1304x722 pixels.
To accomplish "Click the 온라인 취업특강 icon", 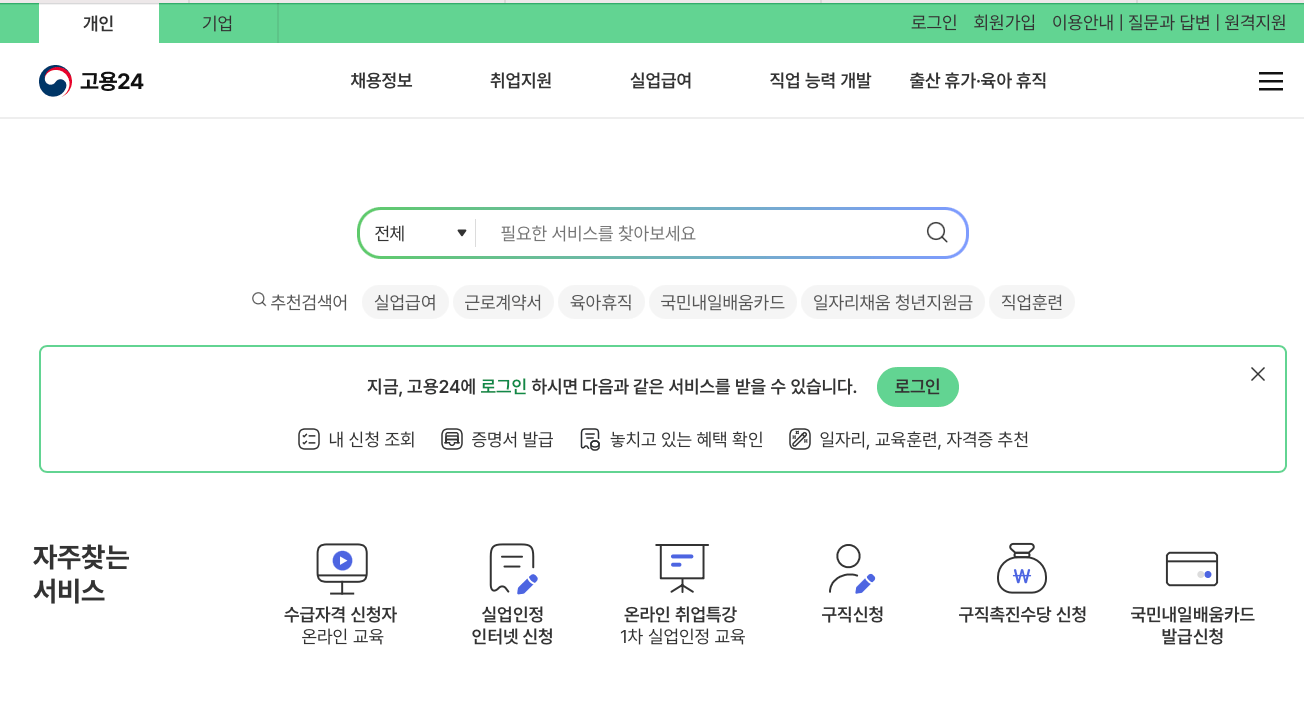I will click(x=681, y=568).
